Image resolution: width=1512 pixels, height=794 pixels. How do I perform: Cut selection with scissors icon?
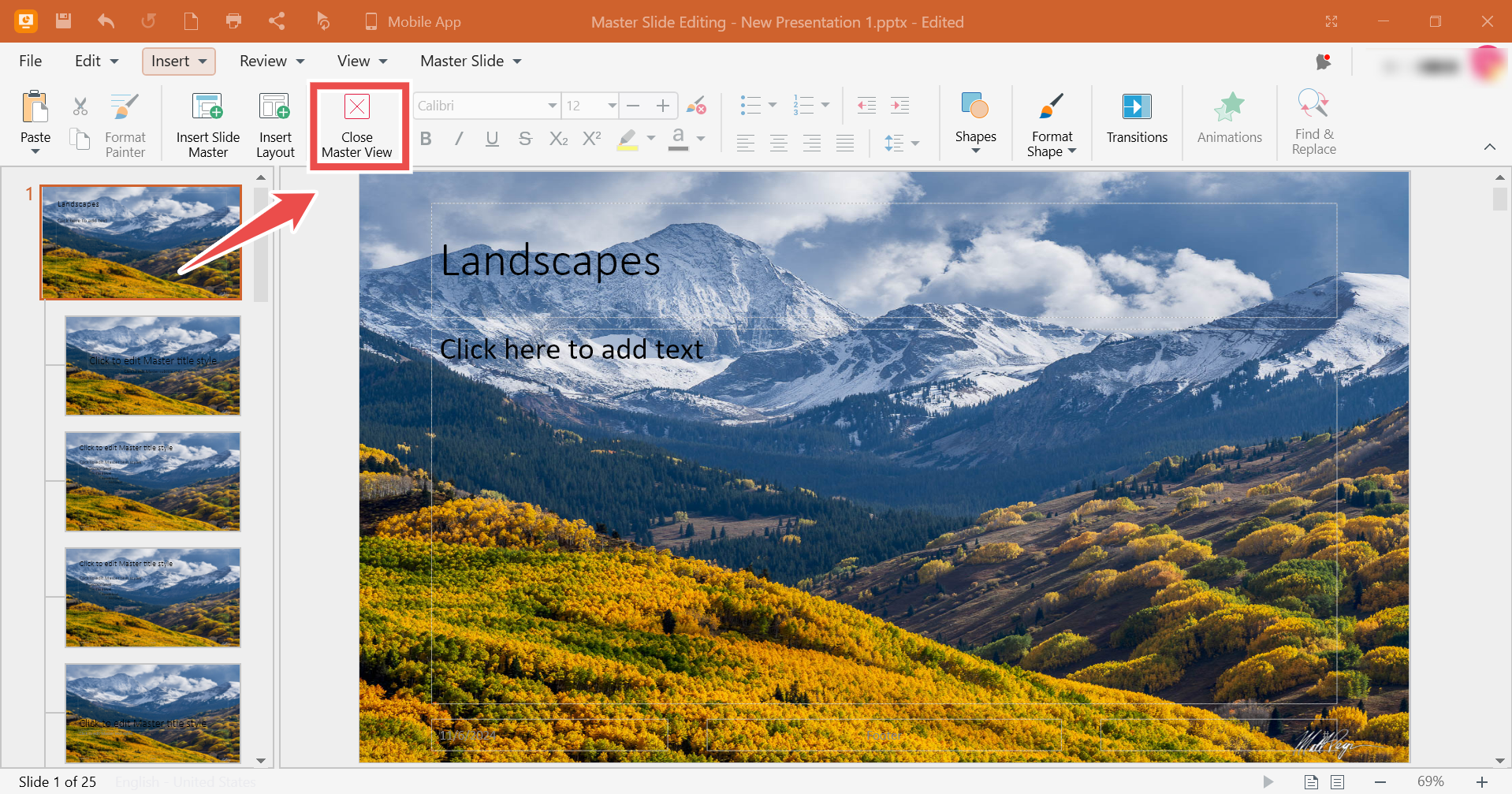[80, 106]
